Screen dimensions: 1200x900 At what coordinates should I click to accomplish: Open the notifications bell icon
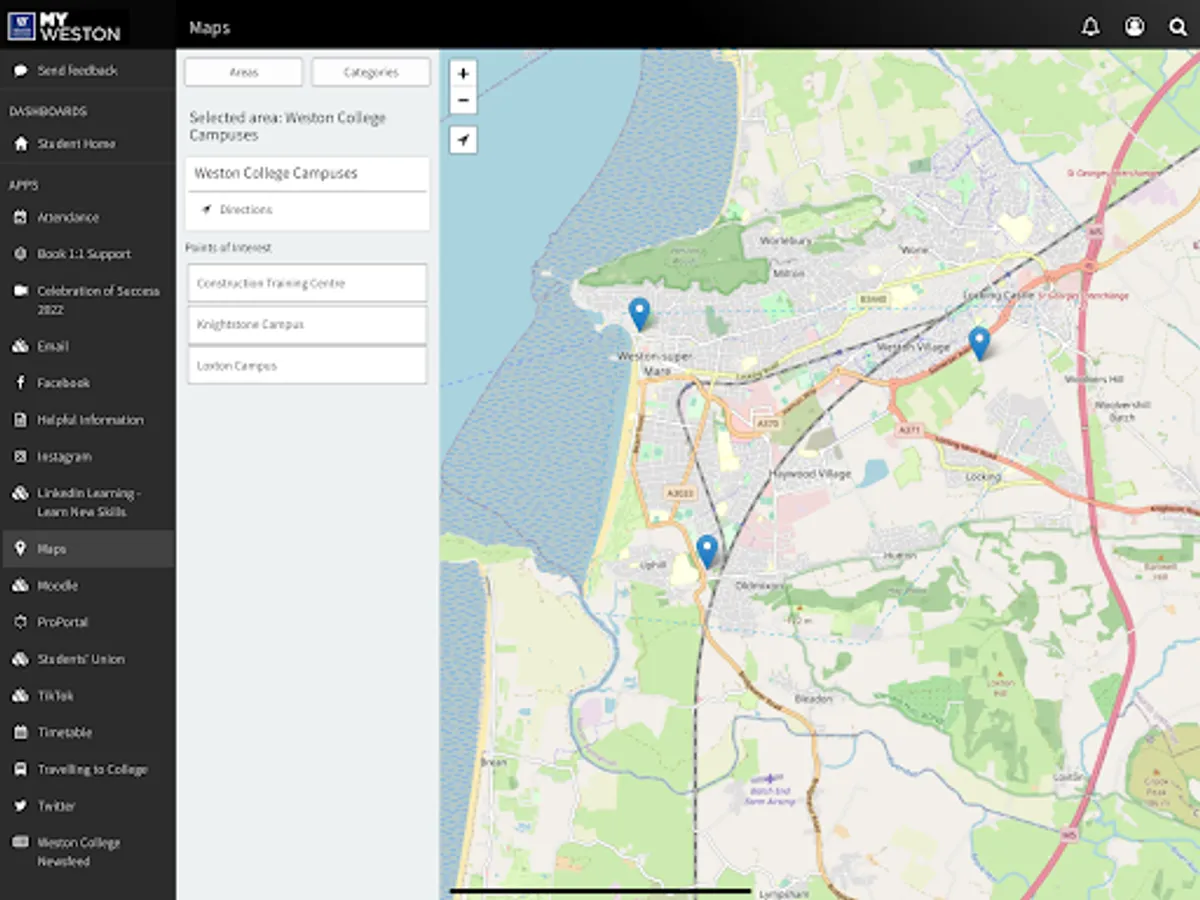pyautogui.click(x=1090, y=27)
